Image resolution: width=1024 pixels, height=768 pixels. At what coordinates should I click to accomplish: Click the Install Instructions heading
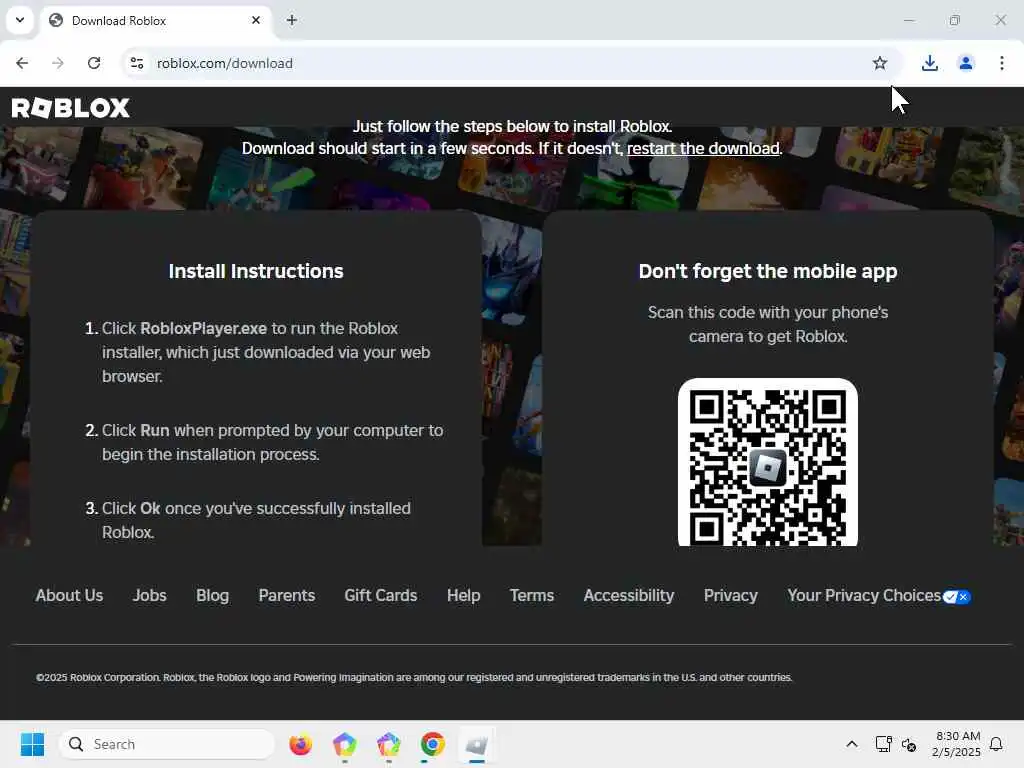[x=256, y=271]
